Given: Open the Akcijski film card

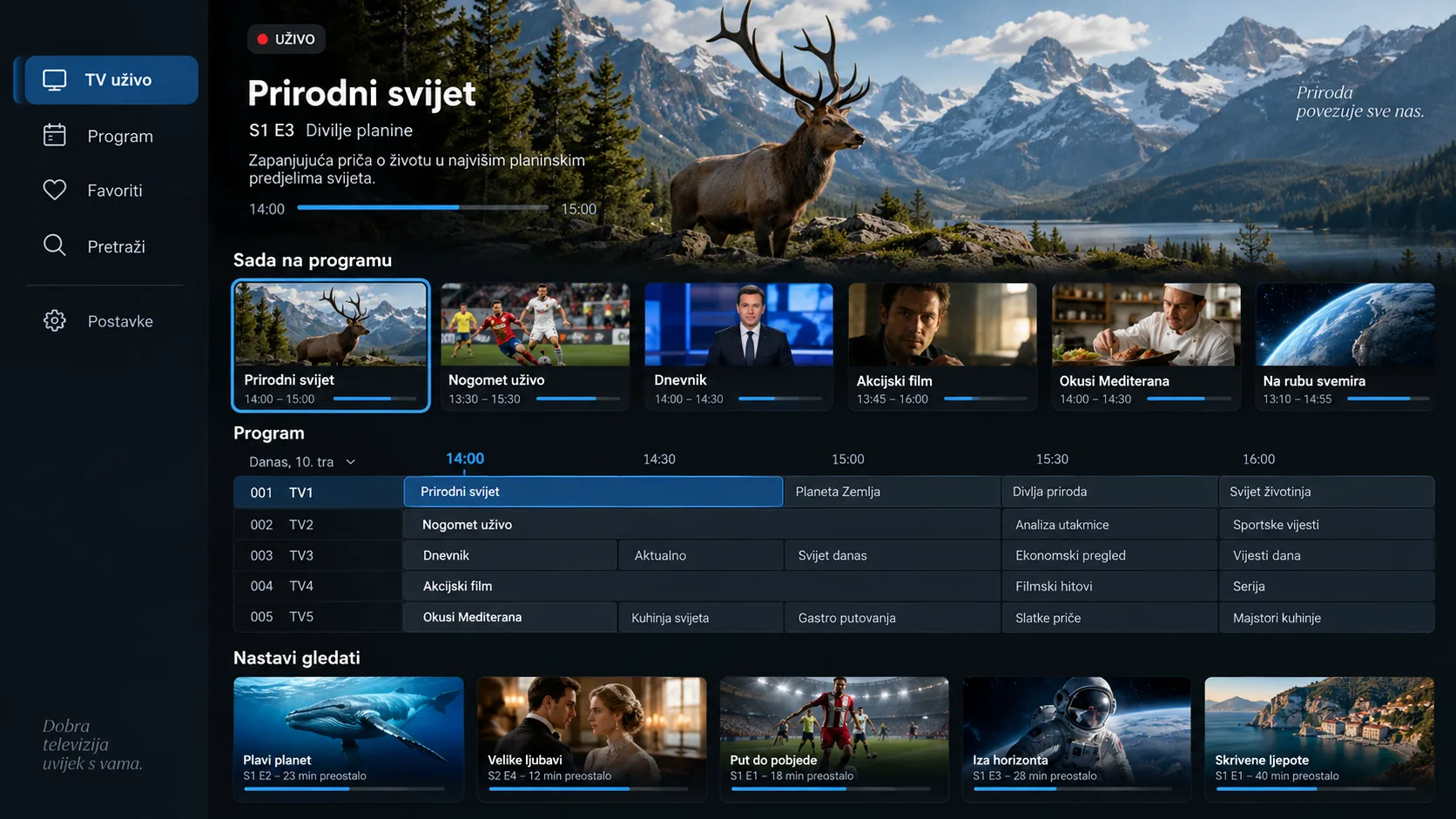Looking at the screenshot, I should 942,346.
